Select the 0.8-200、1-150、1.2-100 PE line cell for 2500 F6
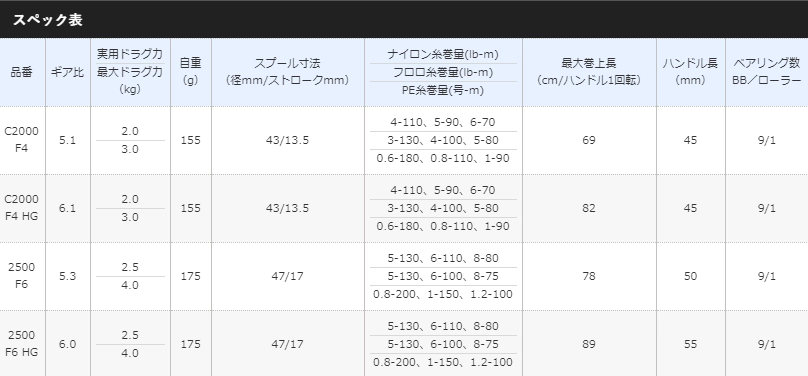 point(443,294)
